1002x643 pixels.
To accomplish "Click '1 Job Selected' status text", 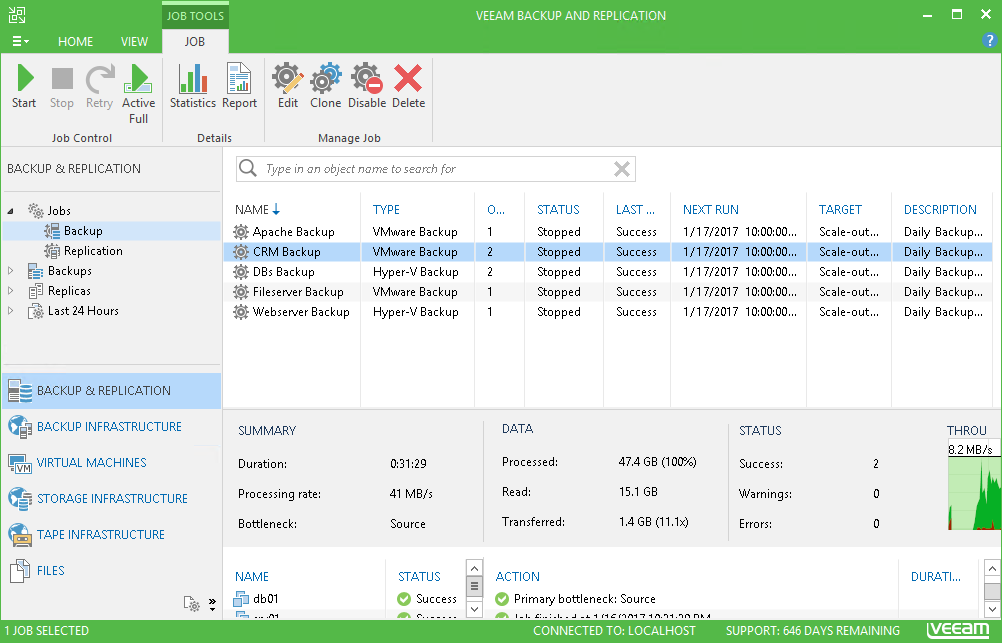I will tap(47, 631).
